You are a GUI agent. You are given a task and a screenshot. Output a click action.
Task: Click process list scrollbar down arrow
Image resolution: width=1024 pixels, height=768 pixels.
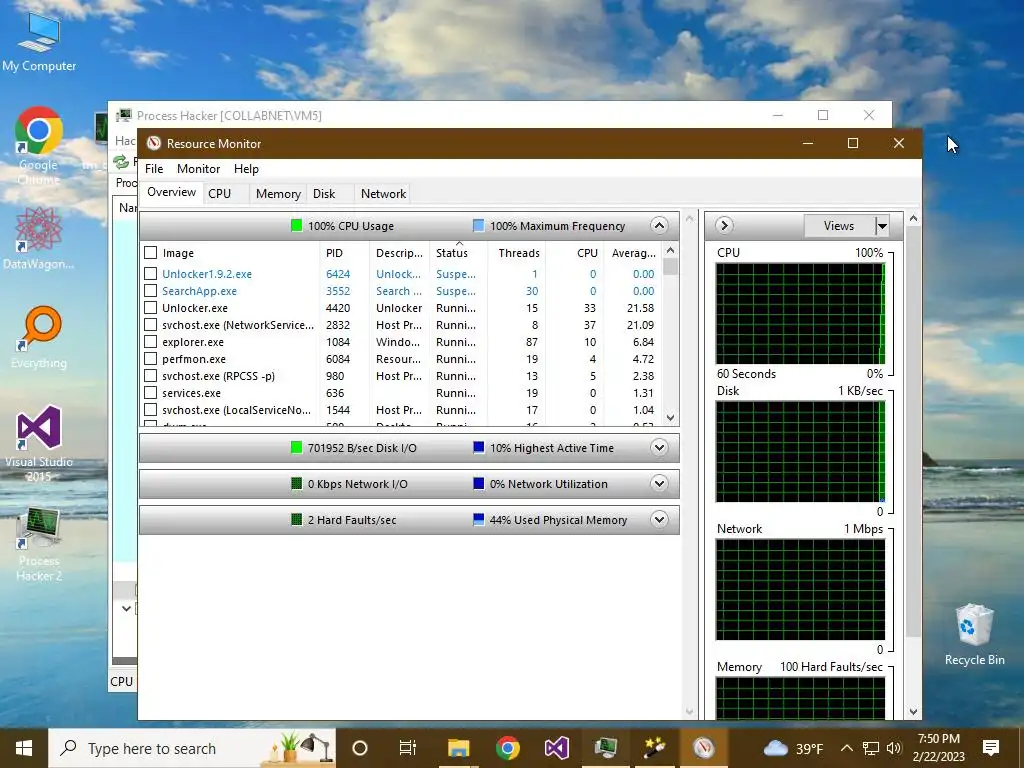[670, 417]
